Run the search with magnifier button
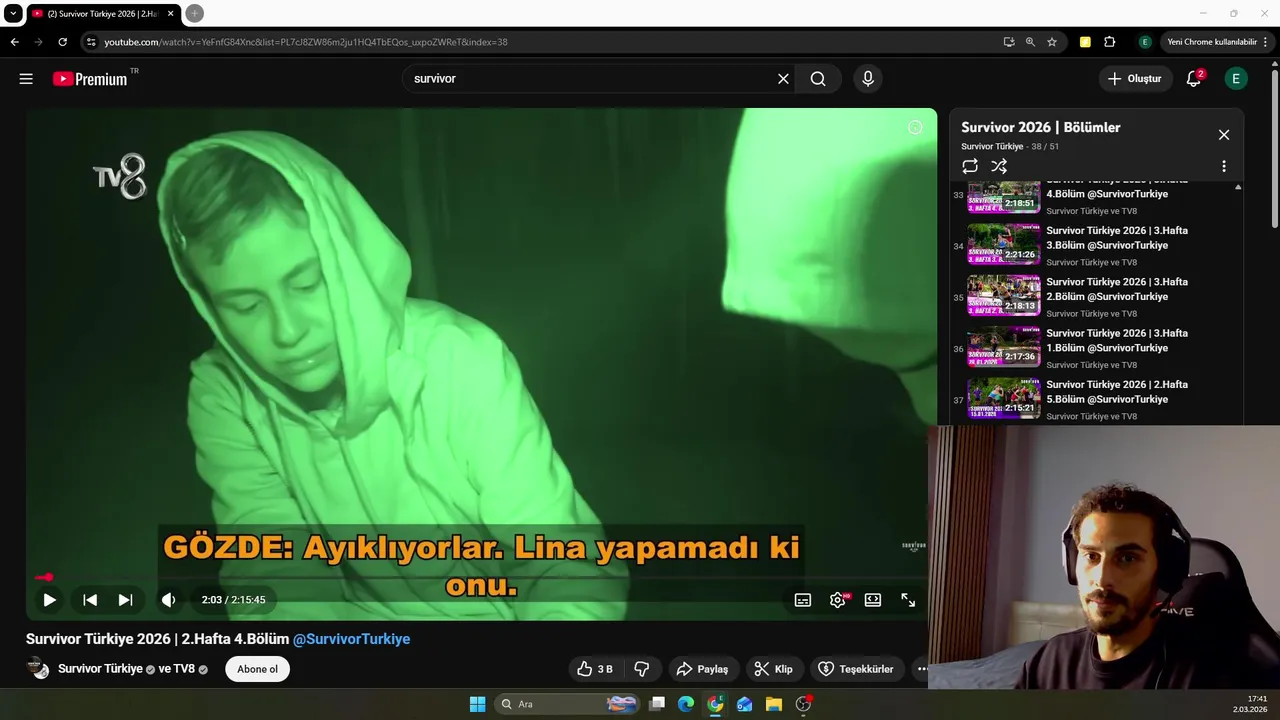The width and height of the screenshot is (1280, 720). point(818,79)
